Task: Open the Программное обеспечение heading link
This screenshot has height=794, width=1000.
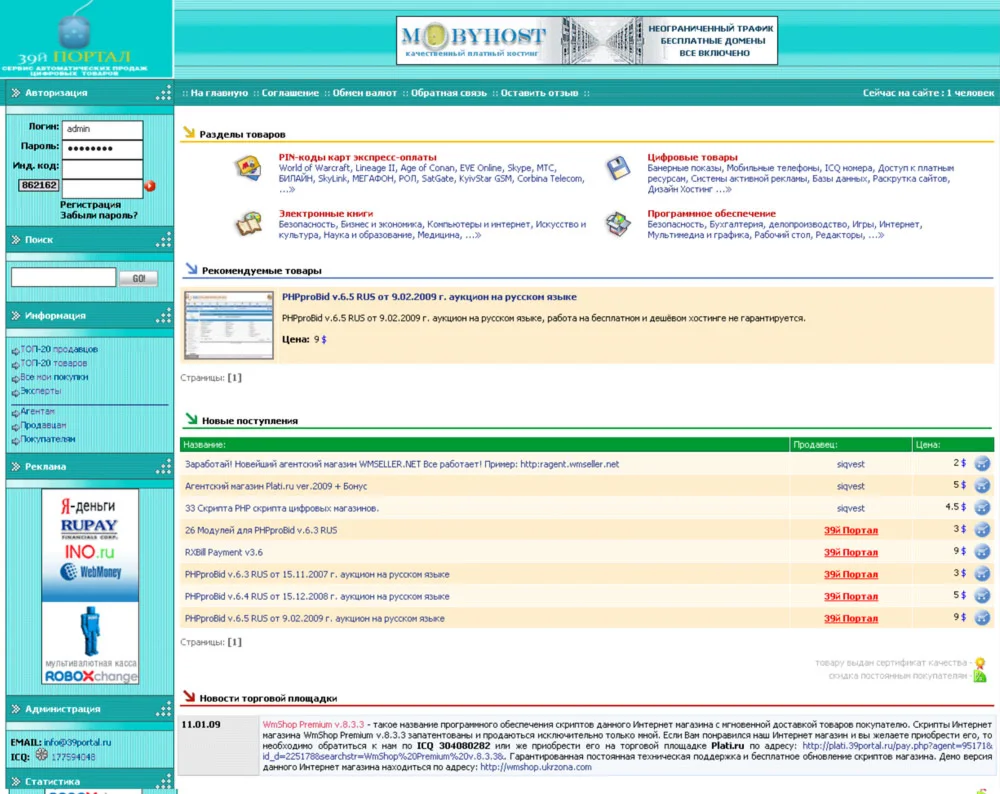Action: pos(711,213)
